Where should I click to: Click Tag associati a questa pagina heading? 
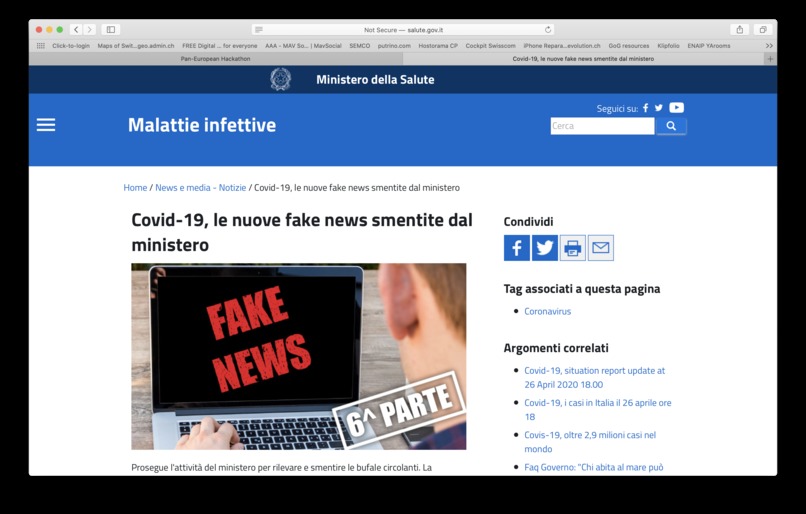click(582, 289)
